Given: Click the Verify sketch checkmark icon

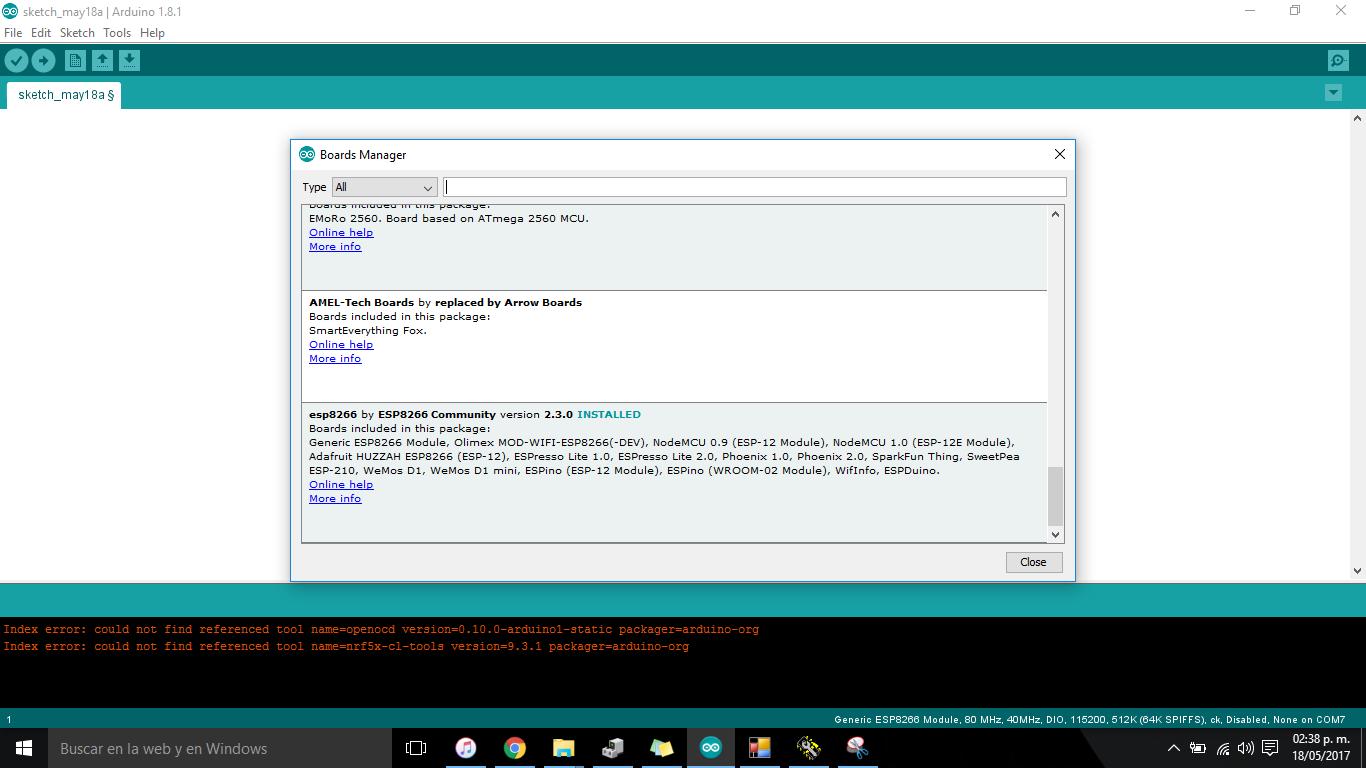Looking at the screenshot, I should click(15, 61).
